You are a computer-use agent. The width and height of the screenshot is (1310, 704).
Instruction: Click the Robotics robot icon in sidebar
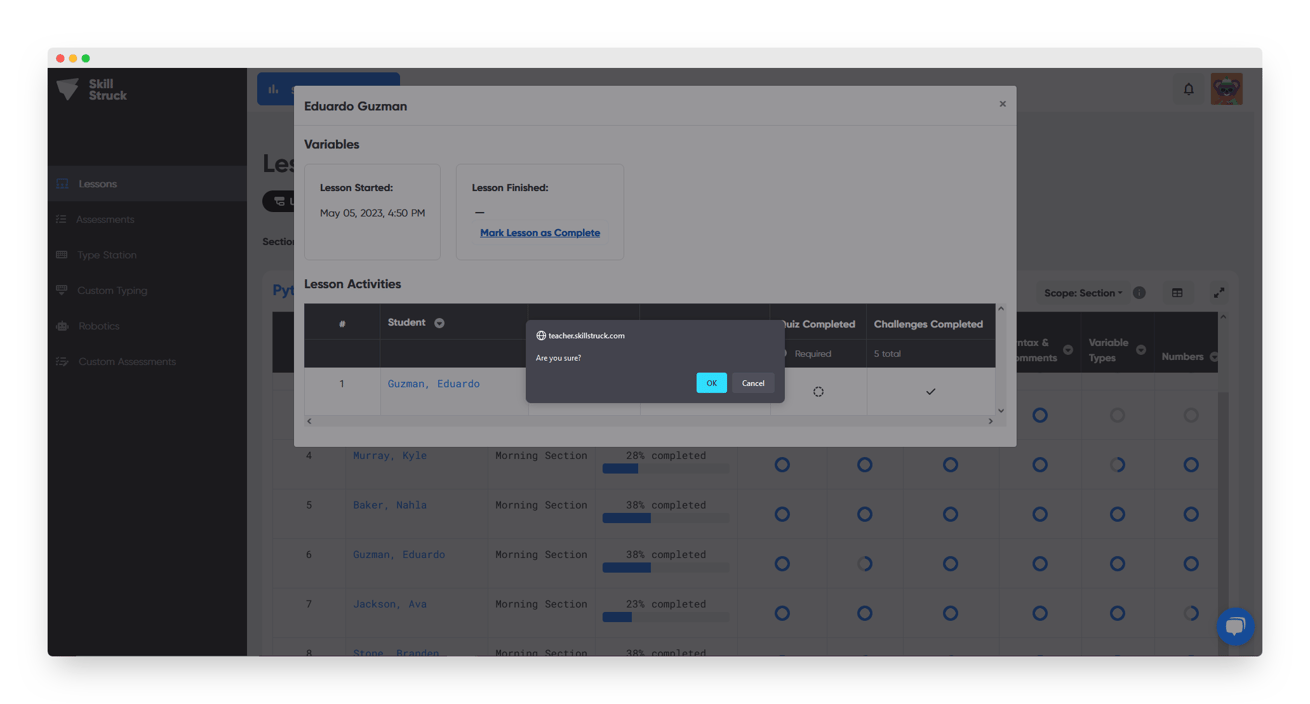62,326
